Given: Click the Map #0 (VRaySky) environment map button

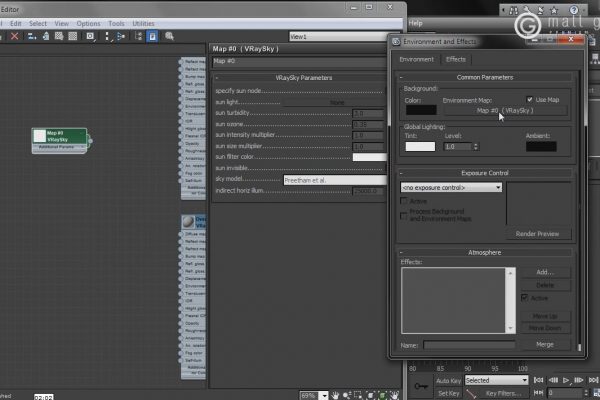Looking at the screenshot, I should 505,111.
